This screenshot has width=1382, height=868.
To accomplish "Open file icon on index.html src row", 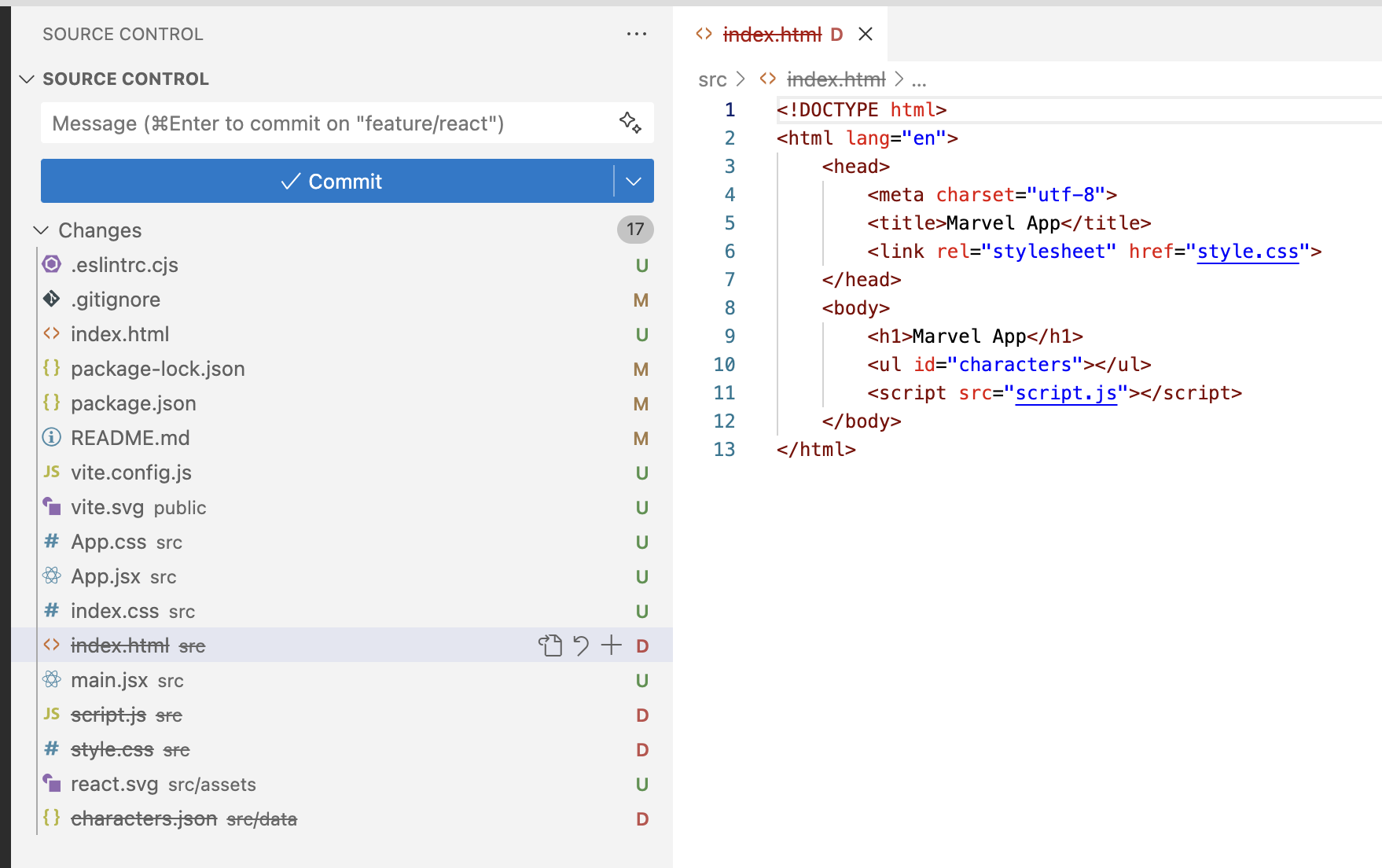I will [550, 645].
